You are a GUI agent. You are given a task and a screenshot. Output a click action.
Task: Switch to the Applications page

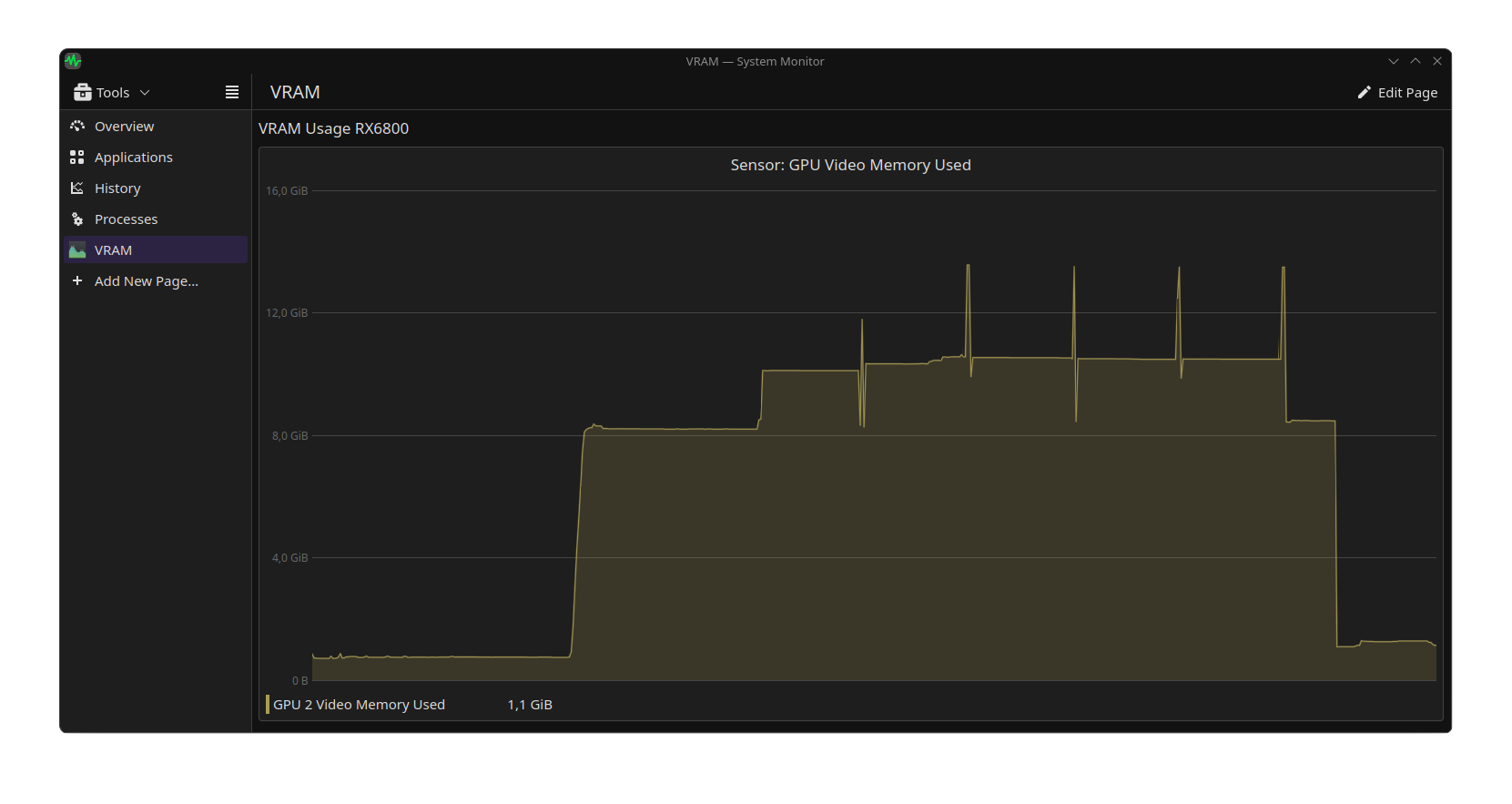156,157
